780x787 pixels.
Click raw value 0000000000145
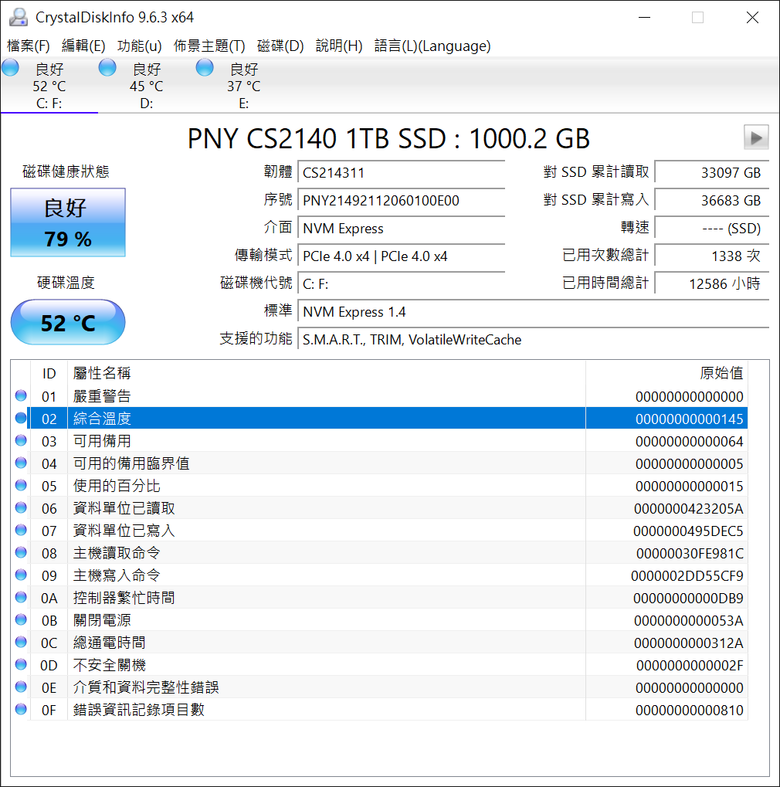click(689, 419)
